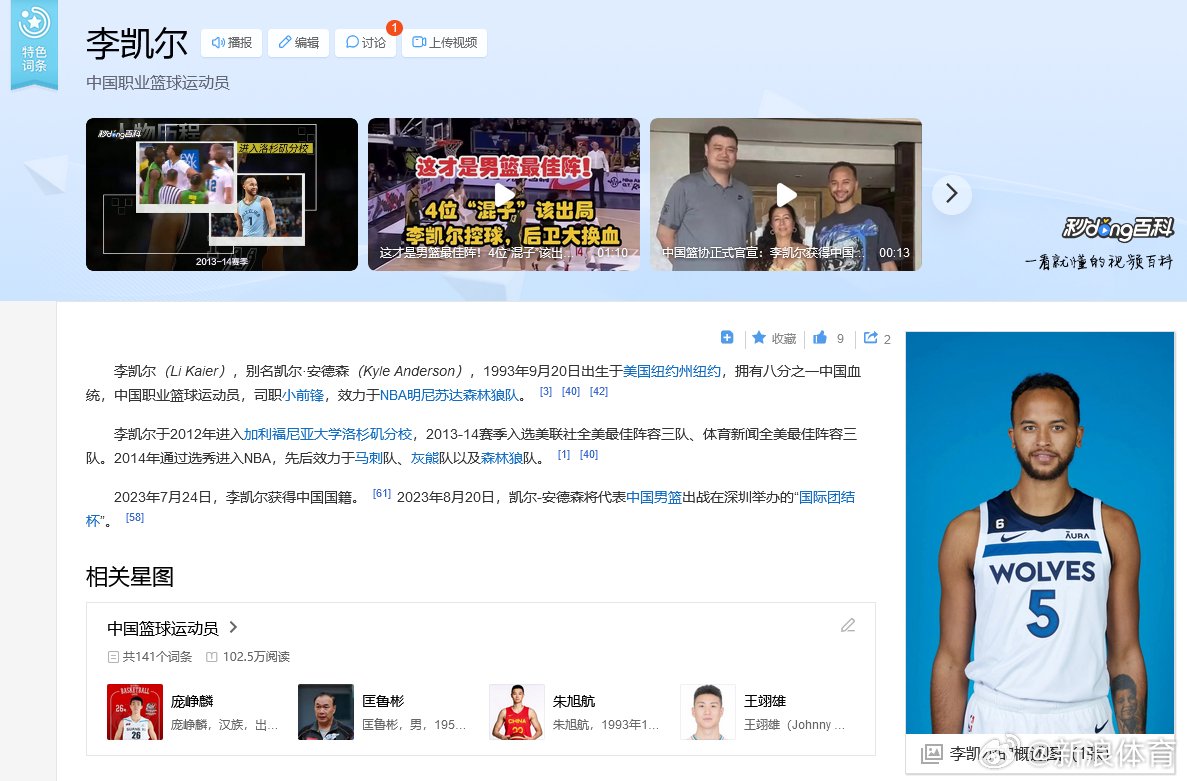
Task: Open the 讨论 discussion tab with notification badge
Action: click(x=367, y=42)
